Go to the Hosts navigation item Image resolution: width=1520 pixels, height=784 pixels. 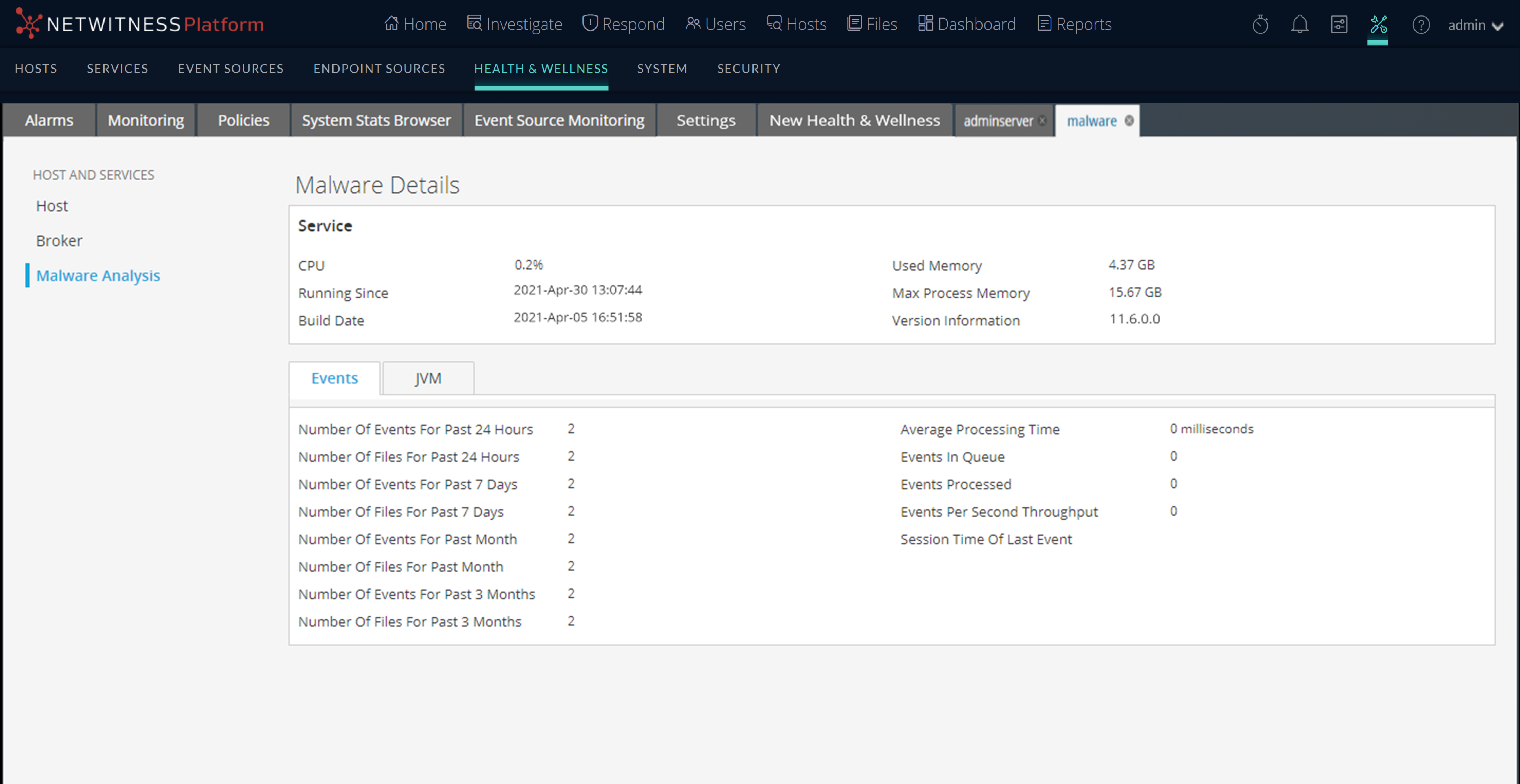pyautogui.click(x=797, y=24)
